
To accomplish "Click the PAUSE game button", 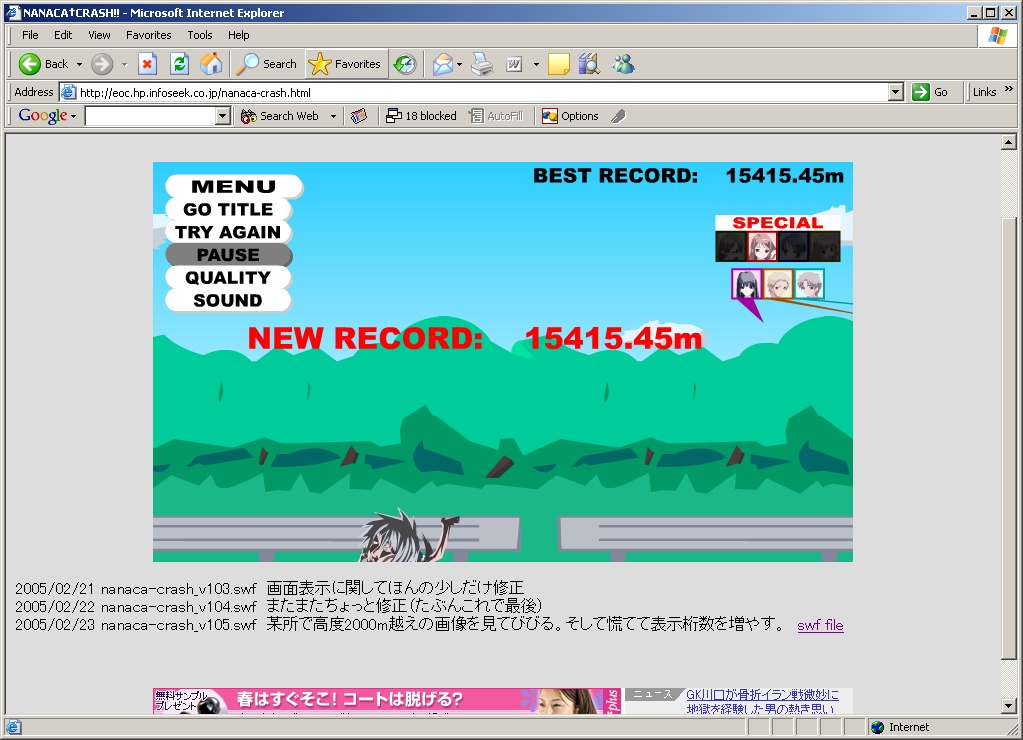I will coord(228,254).
